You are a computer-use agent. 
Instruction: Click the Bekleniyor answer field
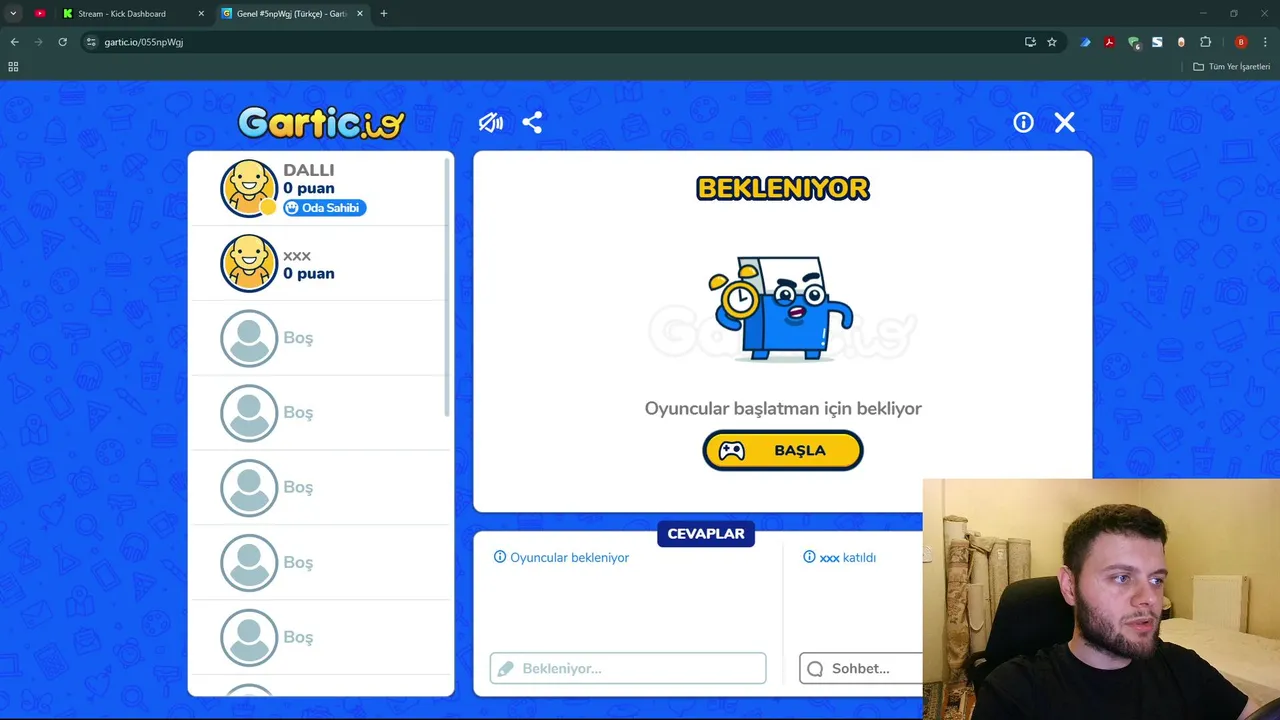click(x=628, y=668)
